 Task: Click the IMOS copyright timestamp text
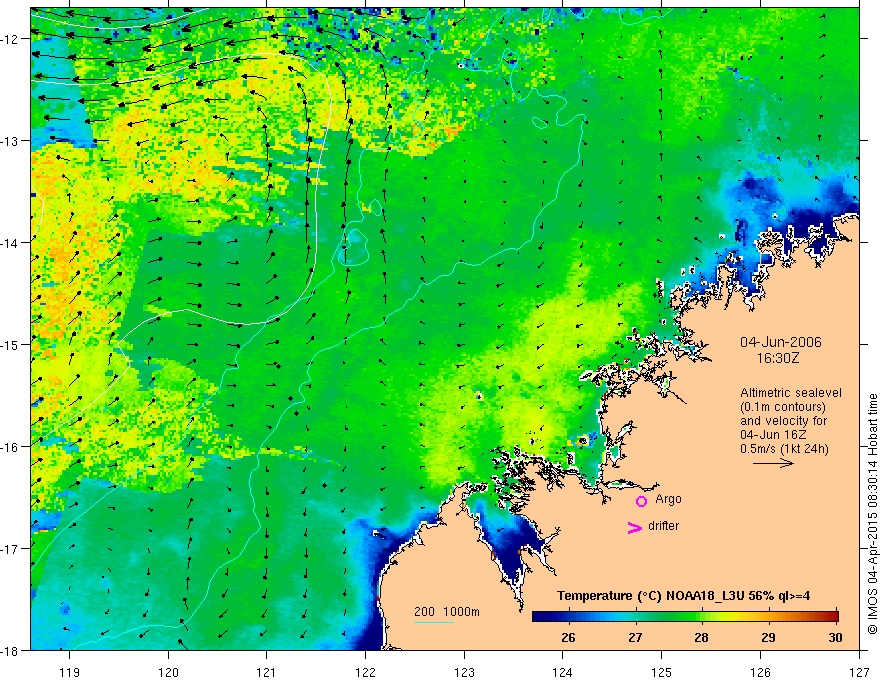coord(872,514)
